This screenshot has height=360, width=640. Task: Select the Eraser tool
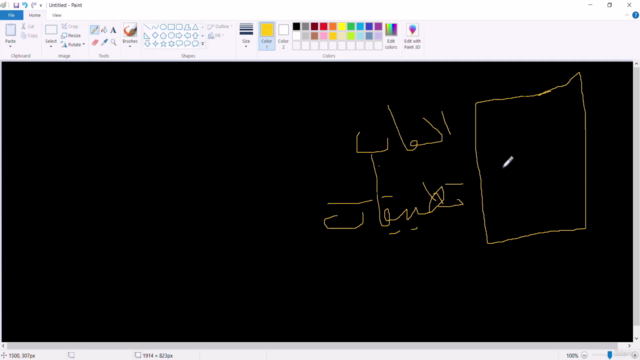pyautogui.click(x=95, y=42)
